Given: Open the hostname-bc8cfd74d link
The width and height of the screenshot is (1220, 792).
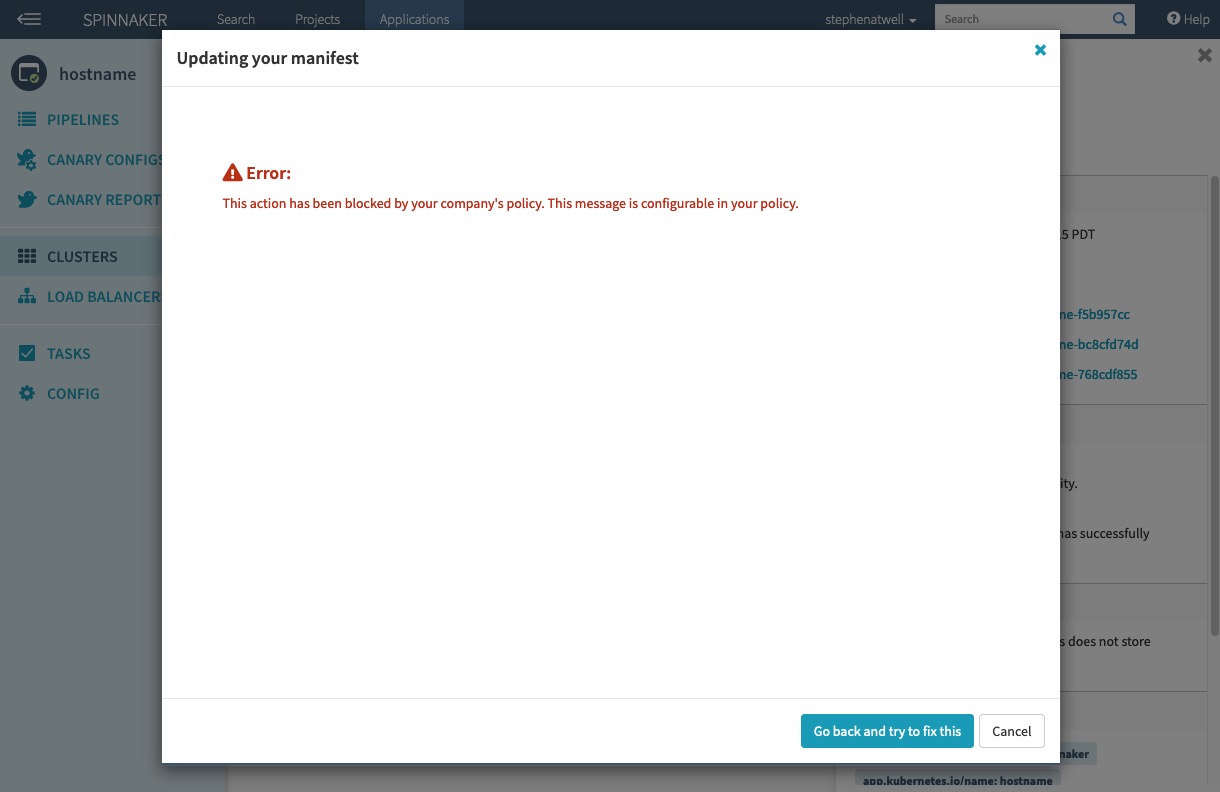Looking at the screenshot, I should (x=1099, y=344).
